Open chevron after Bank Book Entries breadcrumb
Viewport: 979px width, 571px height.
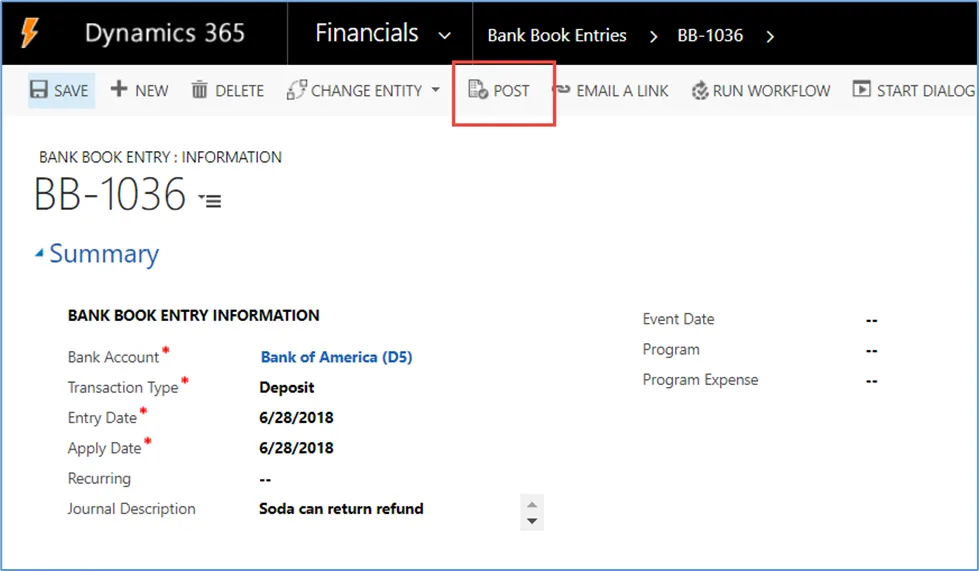(653, 37)
